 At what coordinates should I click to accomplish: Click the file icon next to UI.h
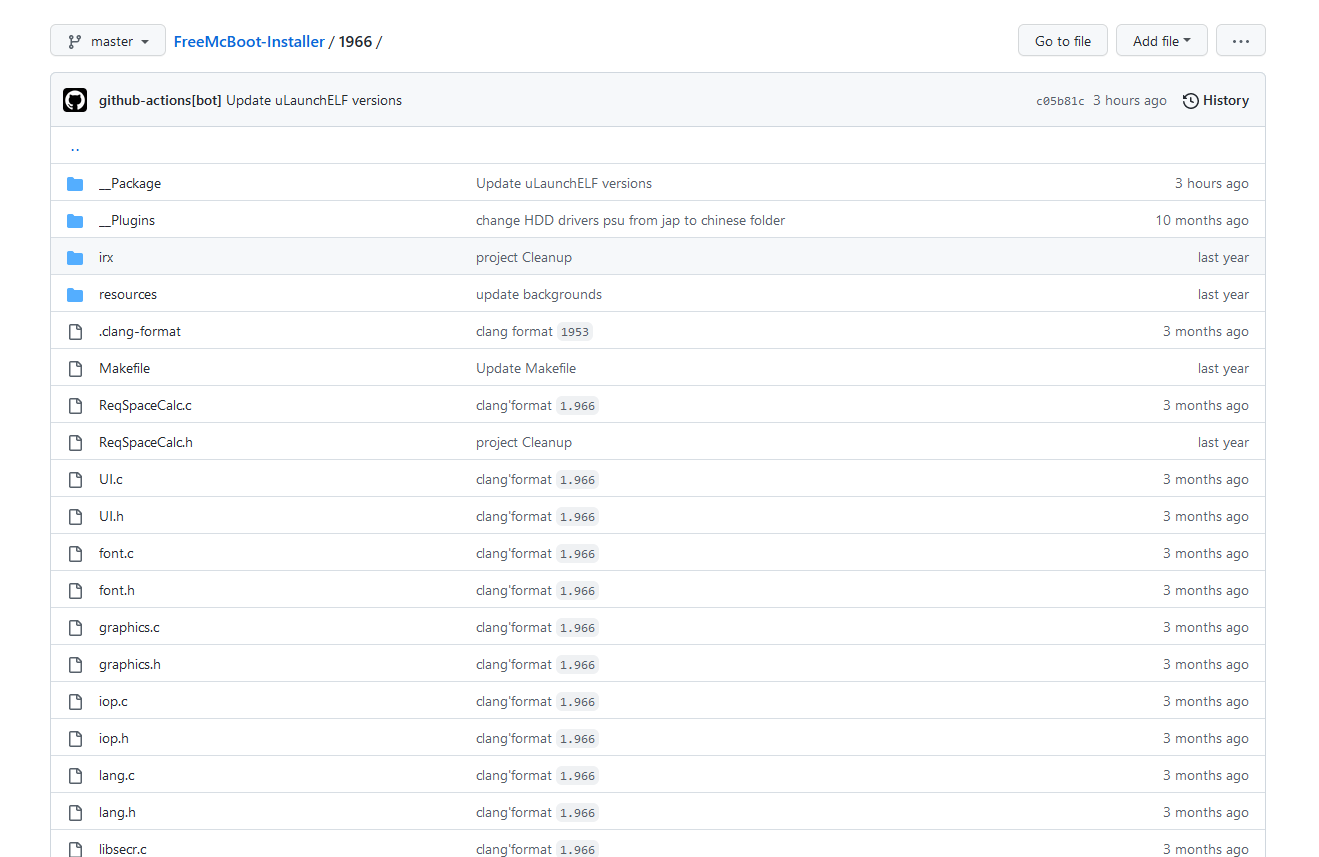pyautogui.click(x=75, y=516)
